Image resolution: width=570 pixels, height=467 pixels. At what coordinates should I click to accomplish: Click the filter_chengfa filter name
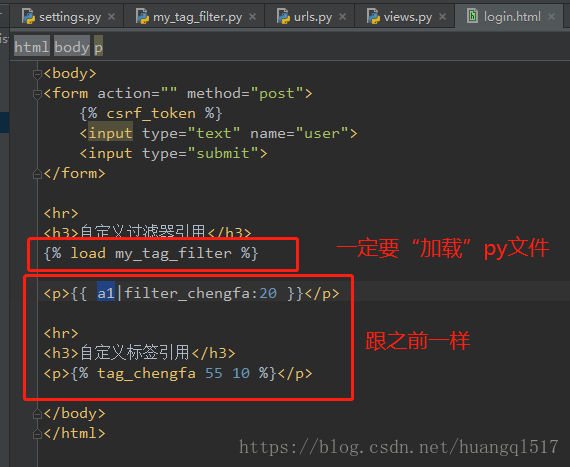188,293
